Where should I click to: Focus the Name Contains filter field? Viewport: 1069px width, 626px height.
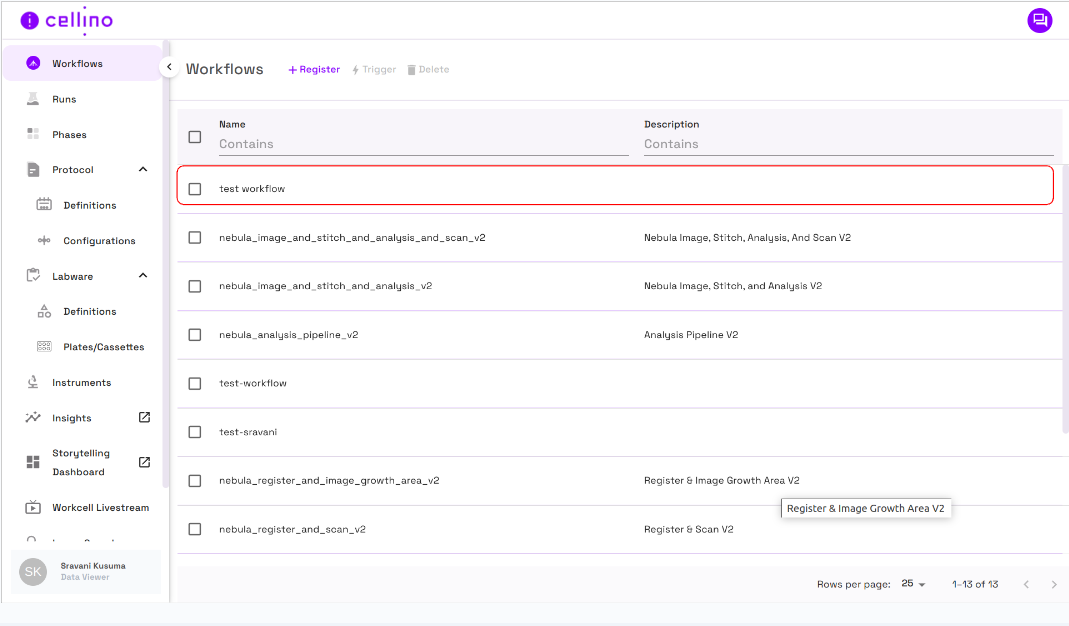point(423,144)
